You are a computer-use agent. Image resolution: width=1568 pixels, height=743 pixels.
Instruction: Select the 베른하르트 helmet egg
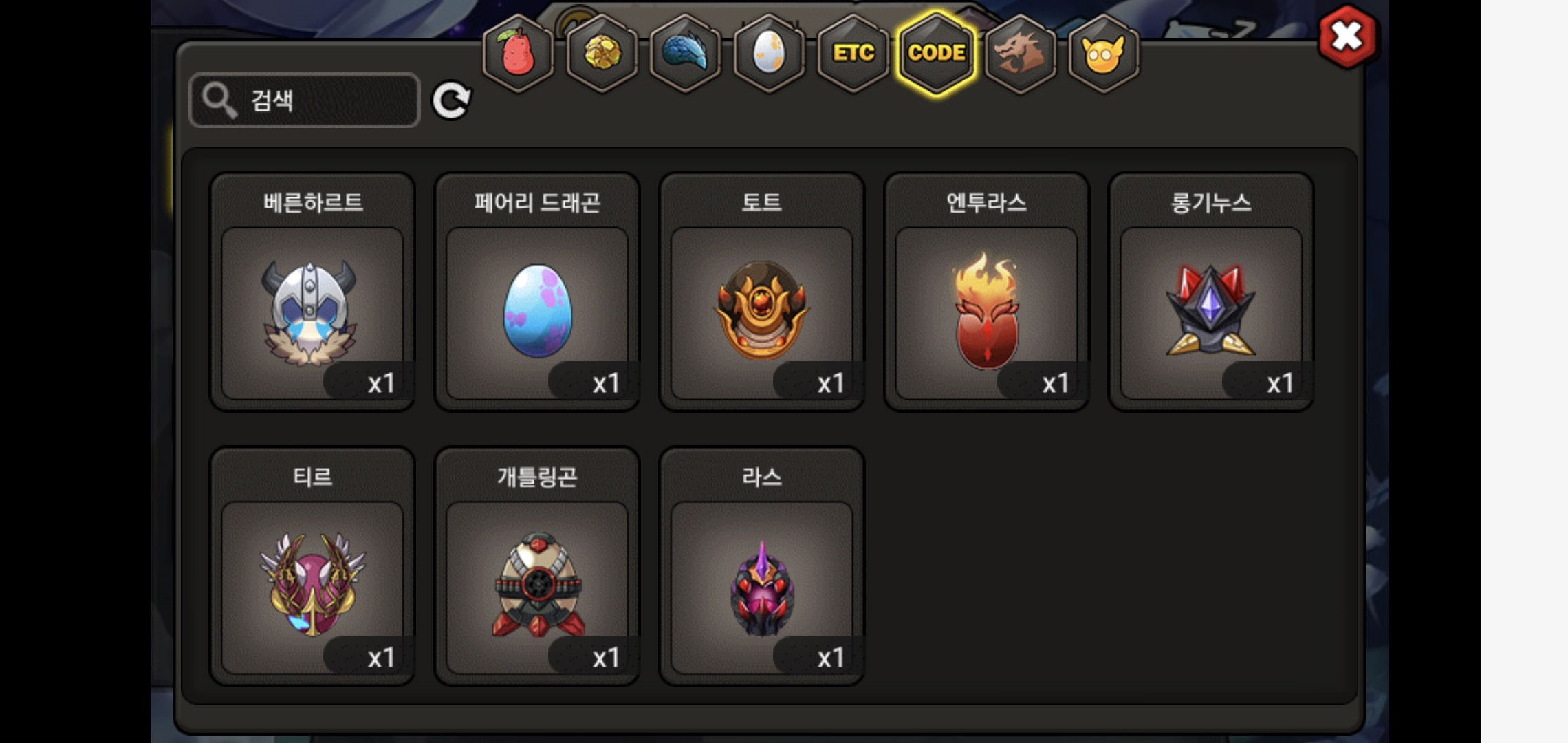point(312,292)
